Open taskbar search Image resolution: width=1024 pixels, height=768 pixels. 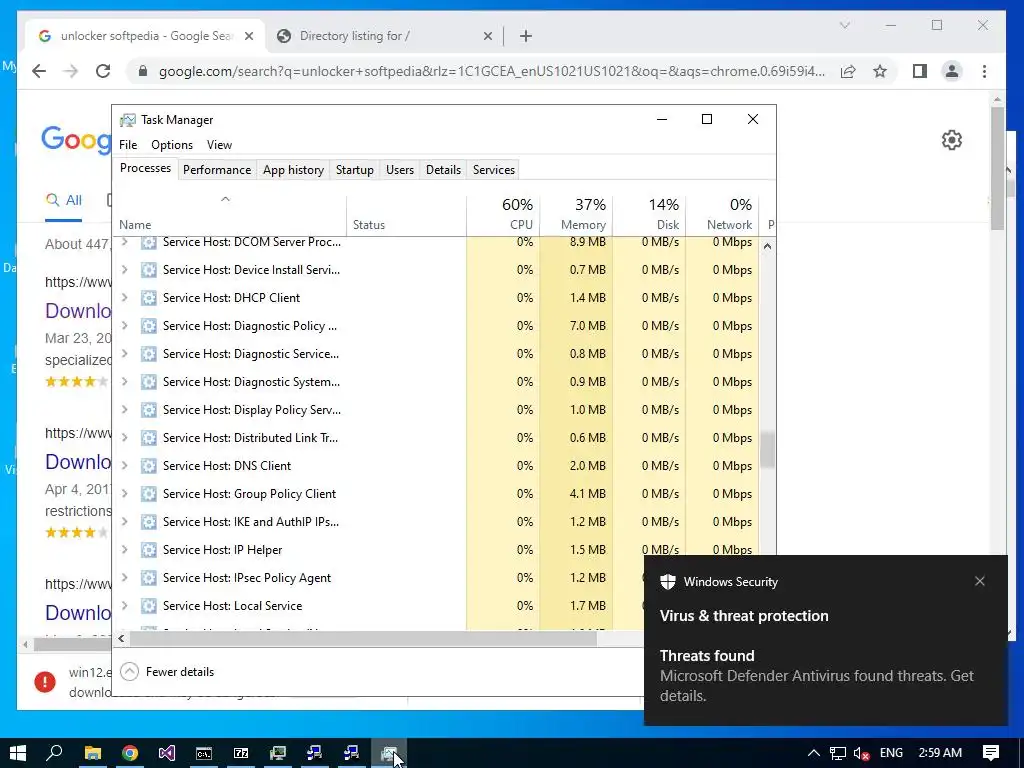pyautogui.click(x=55, y=753)
